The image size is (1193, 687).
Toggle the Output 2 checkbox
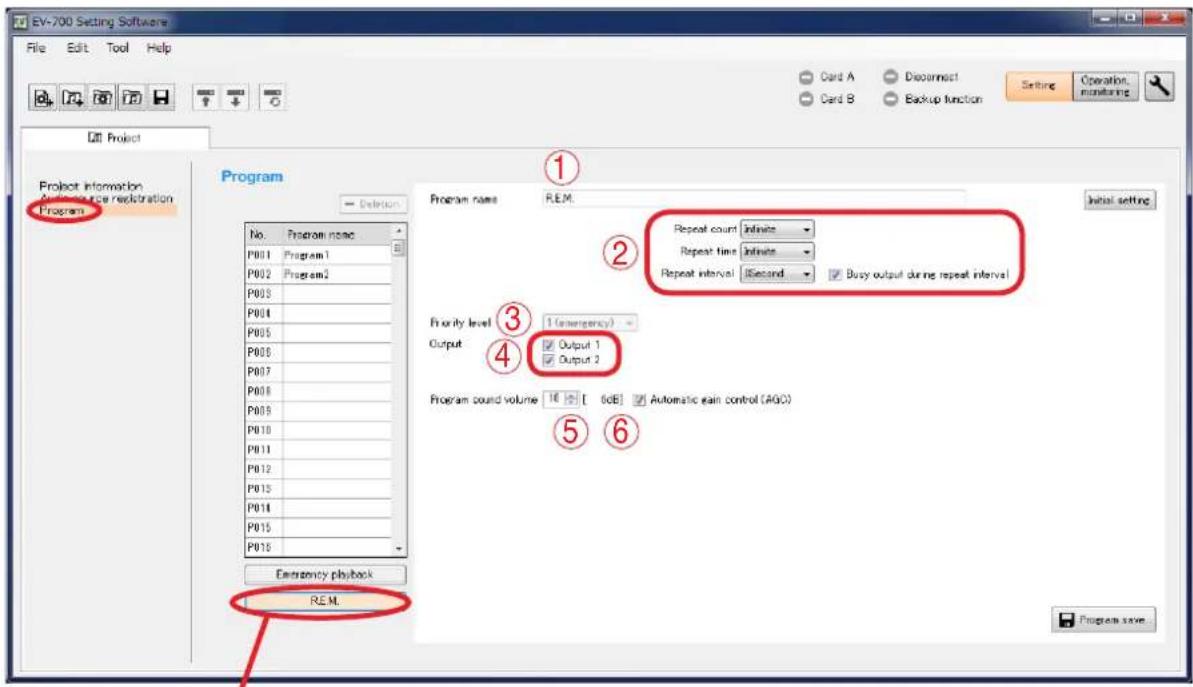point(549,360)
